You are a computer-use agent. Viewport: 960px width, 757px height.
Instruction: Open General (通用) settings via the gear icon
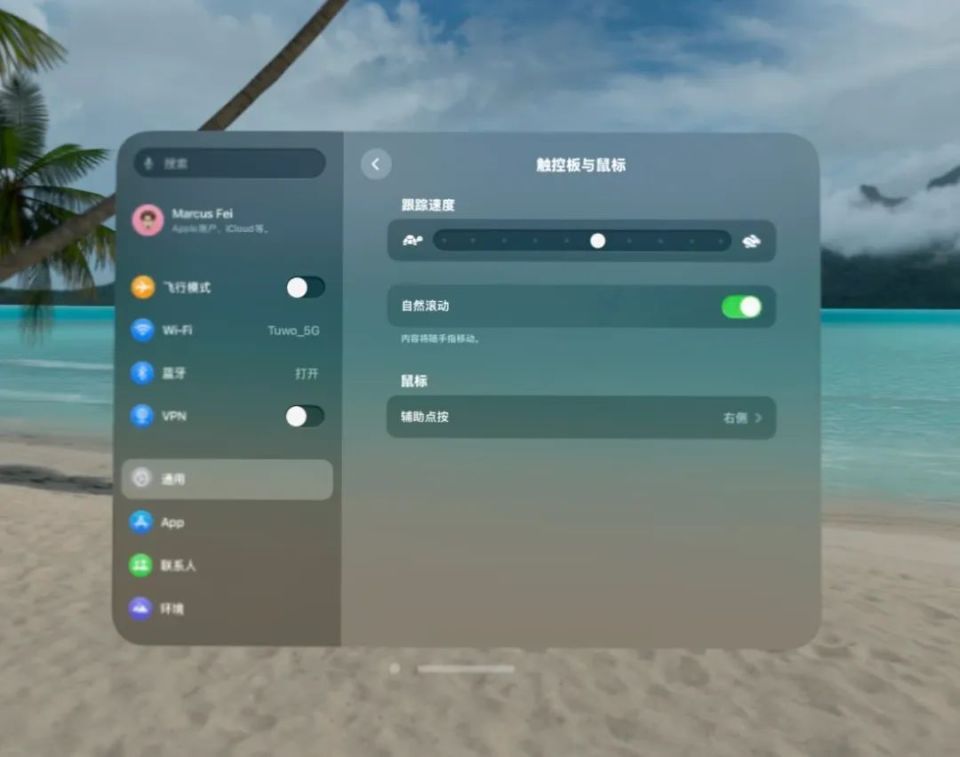(141, 478)
